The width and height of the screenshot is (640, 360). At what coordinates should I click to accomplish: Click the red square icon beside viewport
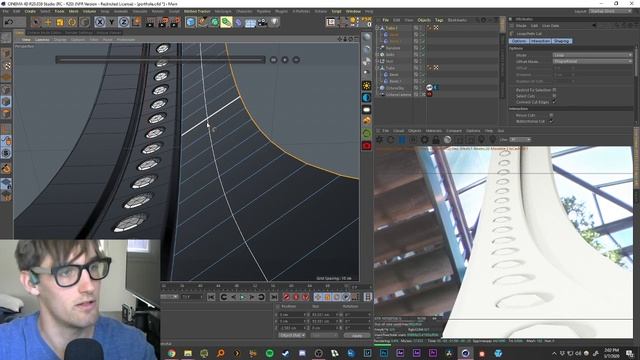[x=367, y=146]
